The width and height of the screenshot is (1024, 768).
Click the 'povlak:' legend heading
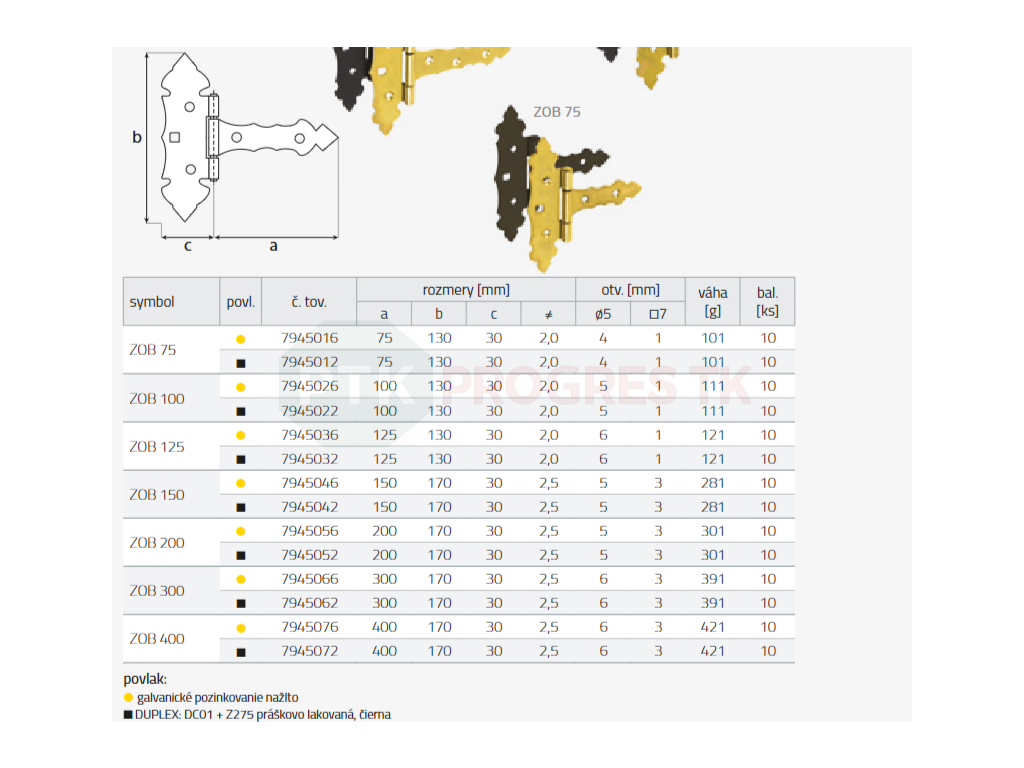tap(145, 679)
